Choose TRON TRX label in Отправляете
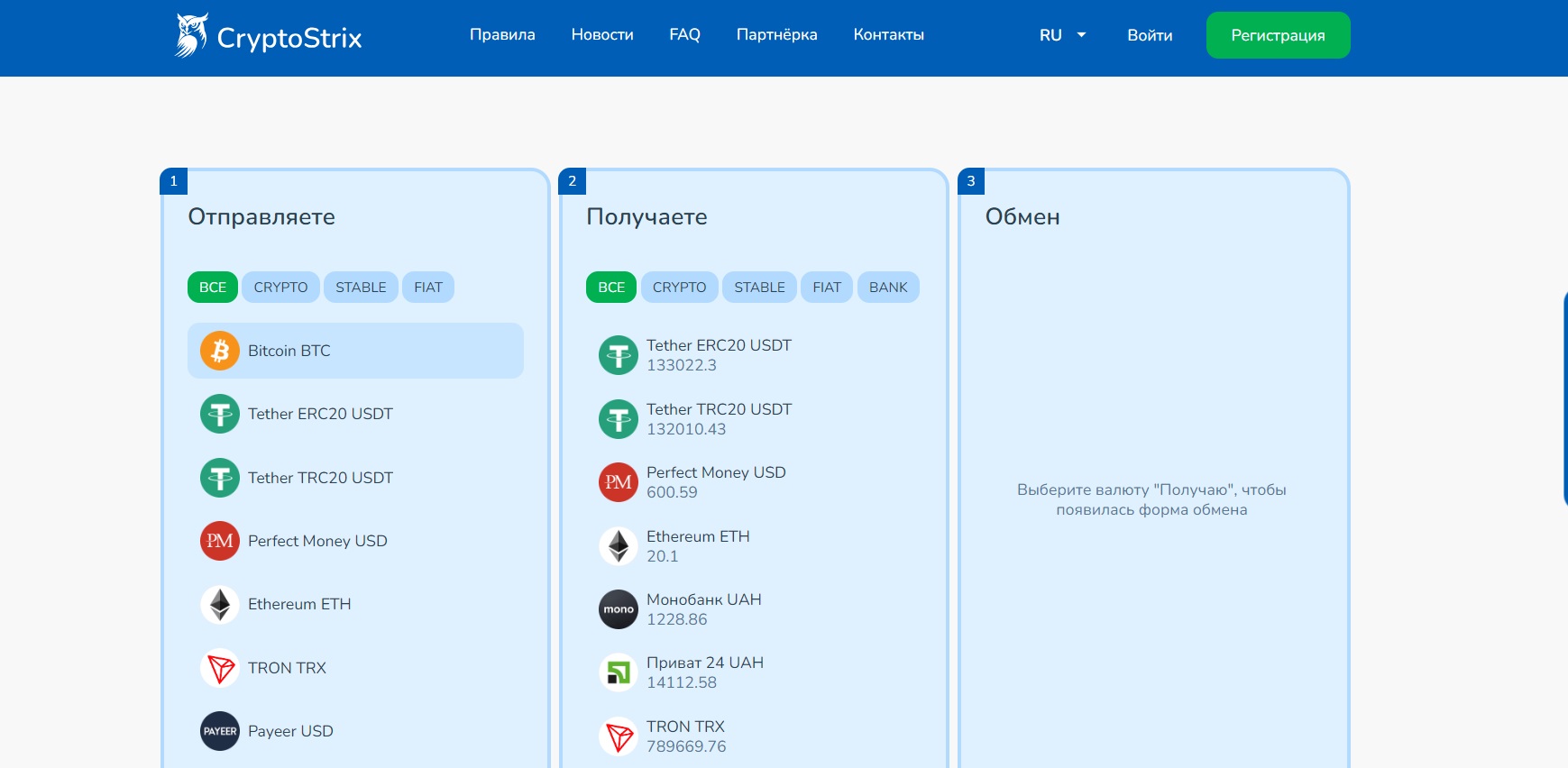1568x768 pixels. click(x=287, y=668)
